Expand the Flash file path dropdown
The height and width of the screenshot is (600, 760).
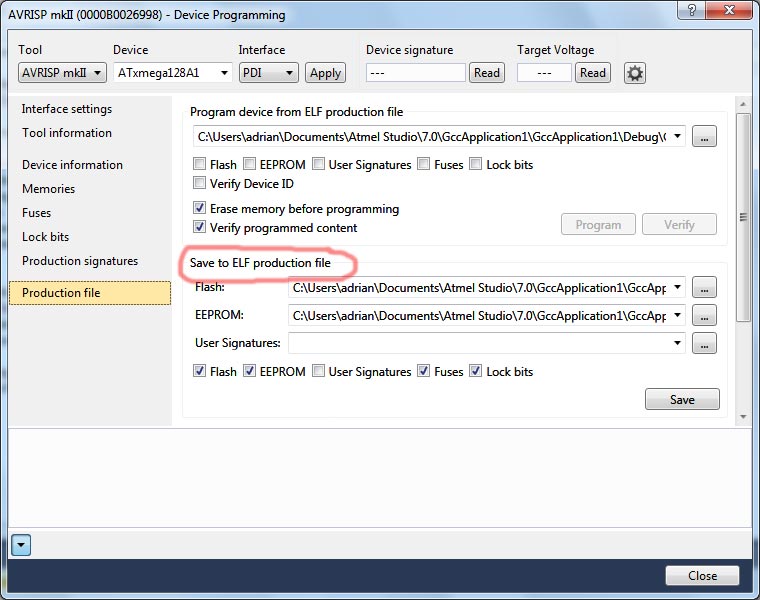[677, 287]
